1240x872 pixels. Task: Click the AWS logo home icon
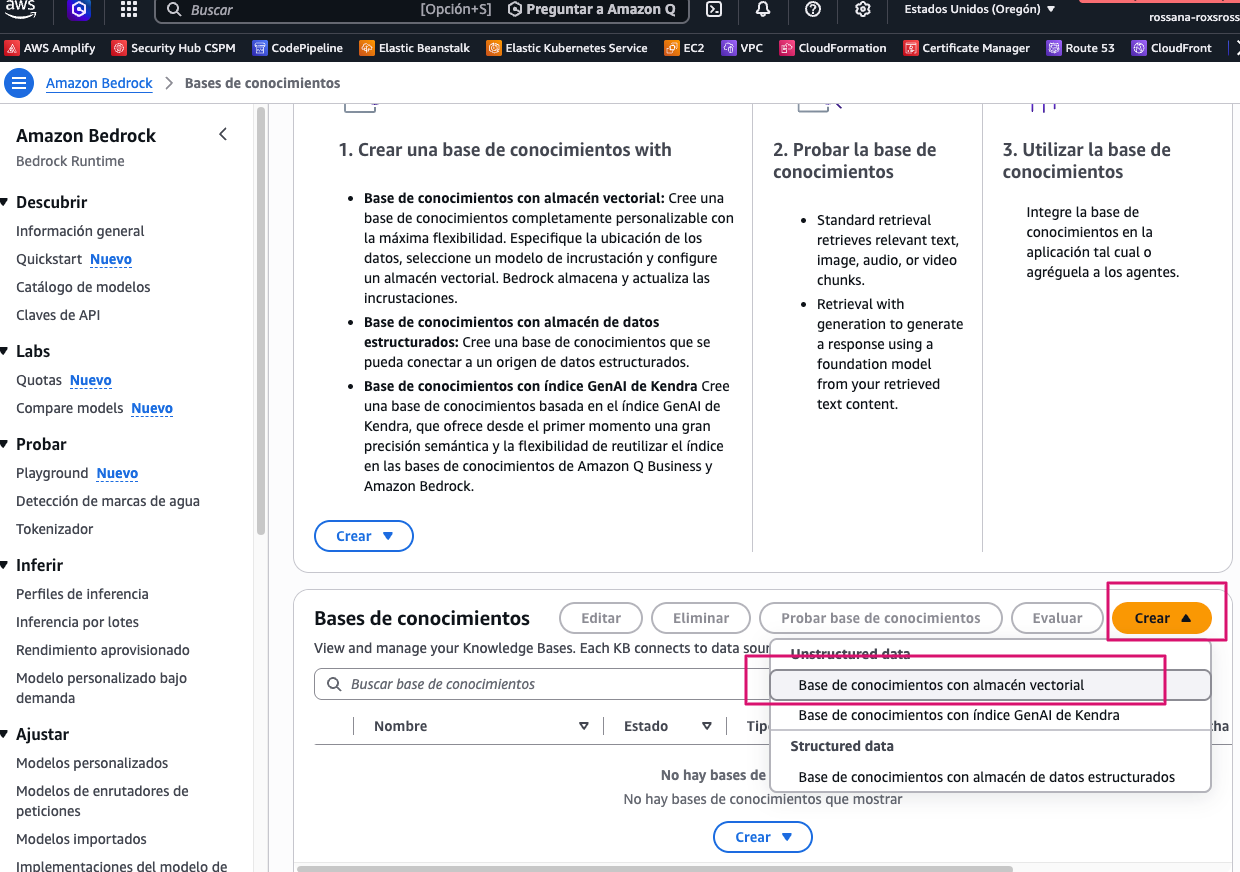[x=22, y=9]
